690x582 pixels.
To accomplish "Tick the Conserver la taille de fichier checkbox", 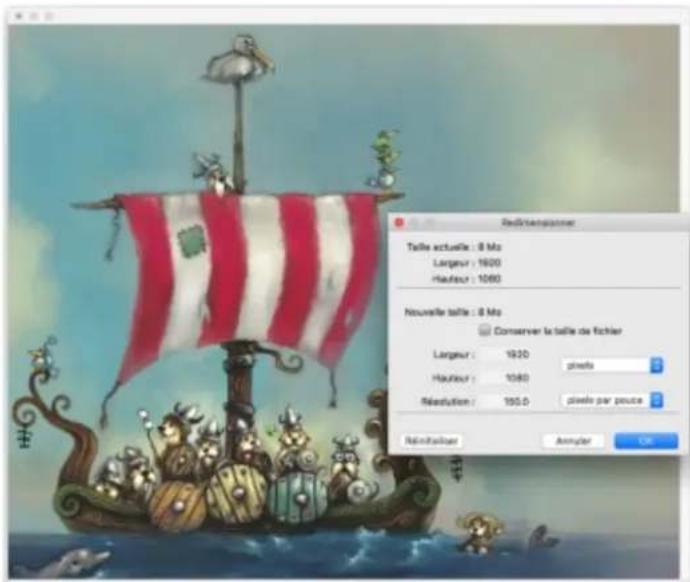I will click(x=484, y=330).
